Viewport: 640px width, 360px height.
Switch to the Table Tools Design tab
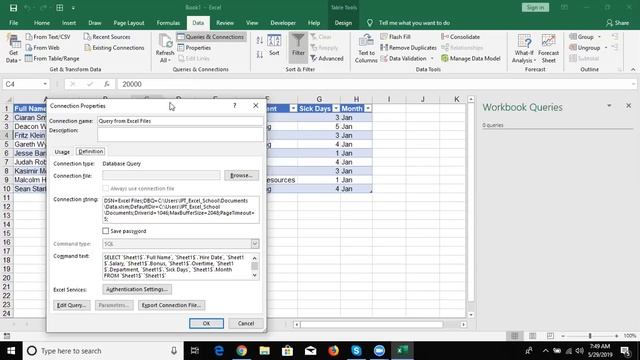[x=343, y=23]
